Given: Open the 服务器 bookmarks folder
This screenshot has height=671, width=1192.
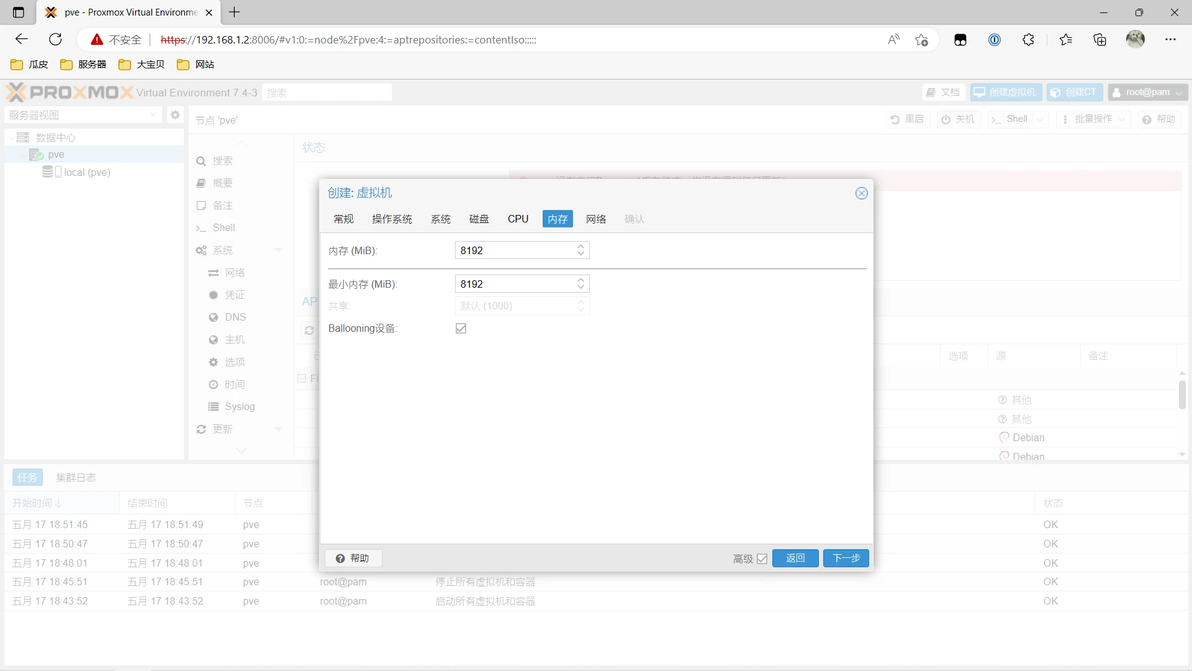Looking at the screenshot, I should pos(83,65).
